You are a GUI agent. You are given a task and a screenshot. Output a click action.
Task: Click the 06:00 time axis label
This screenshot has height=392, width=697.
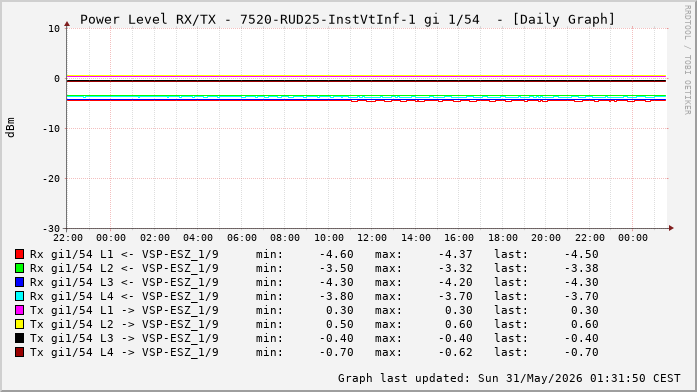[242, 238]
